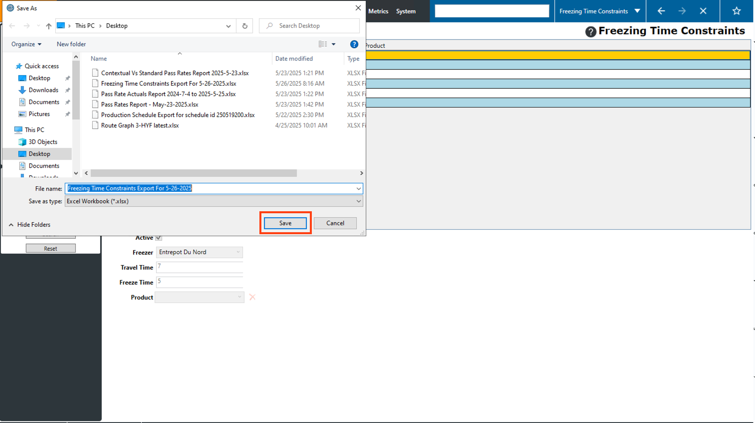Click the Save button
This screenshot has height=423, width=755.
click(285, 223)
